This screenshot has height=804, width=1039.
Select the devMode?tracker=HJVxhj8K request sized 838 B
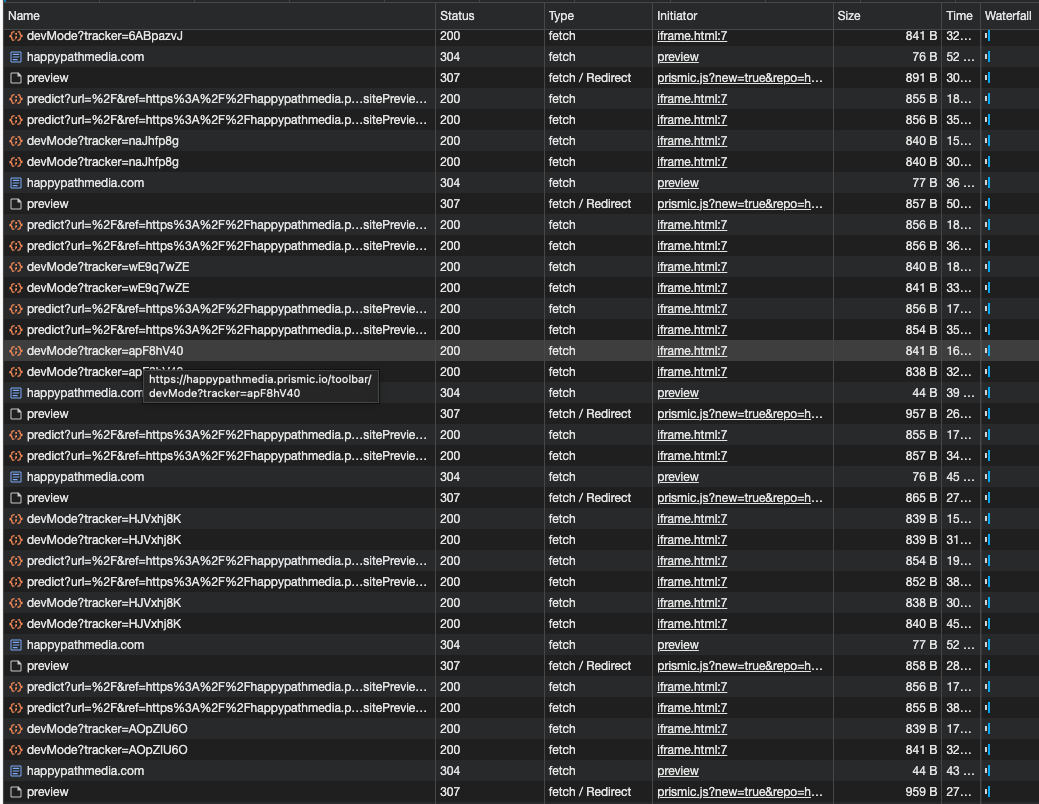pos(104,603)
